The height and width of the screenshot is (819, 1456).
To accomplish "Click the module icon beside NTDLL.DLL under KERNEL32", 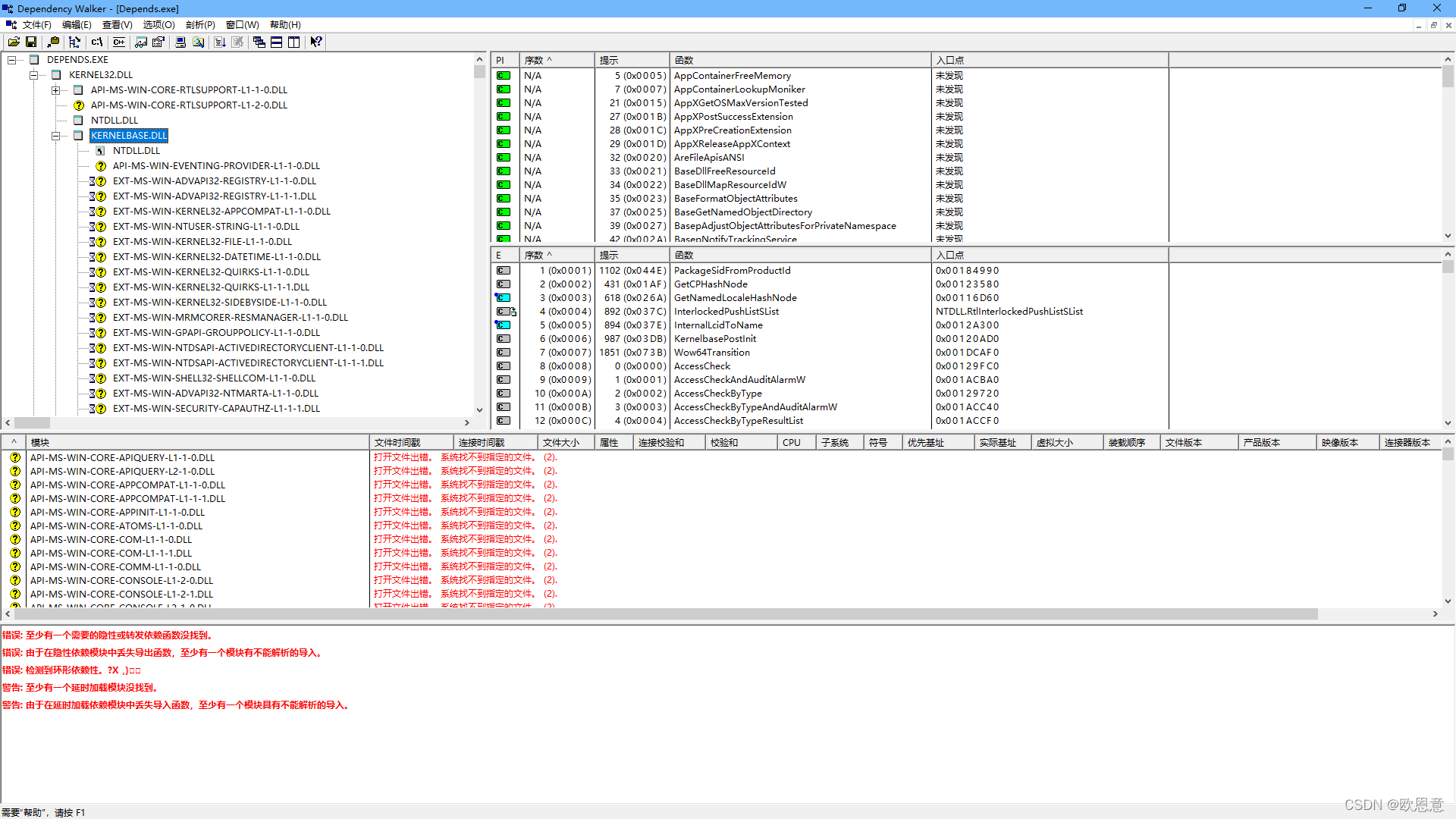I will point(78,121).
